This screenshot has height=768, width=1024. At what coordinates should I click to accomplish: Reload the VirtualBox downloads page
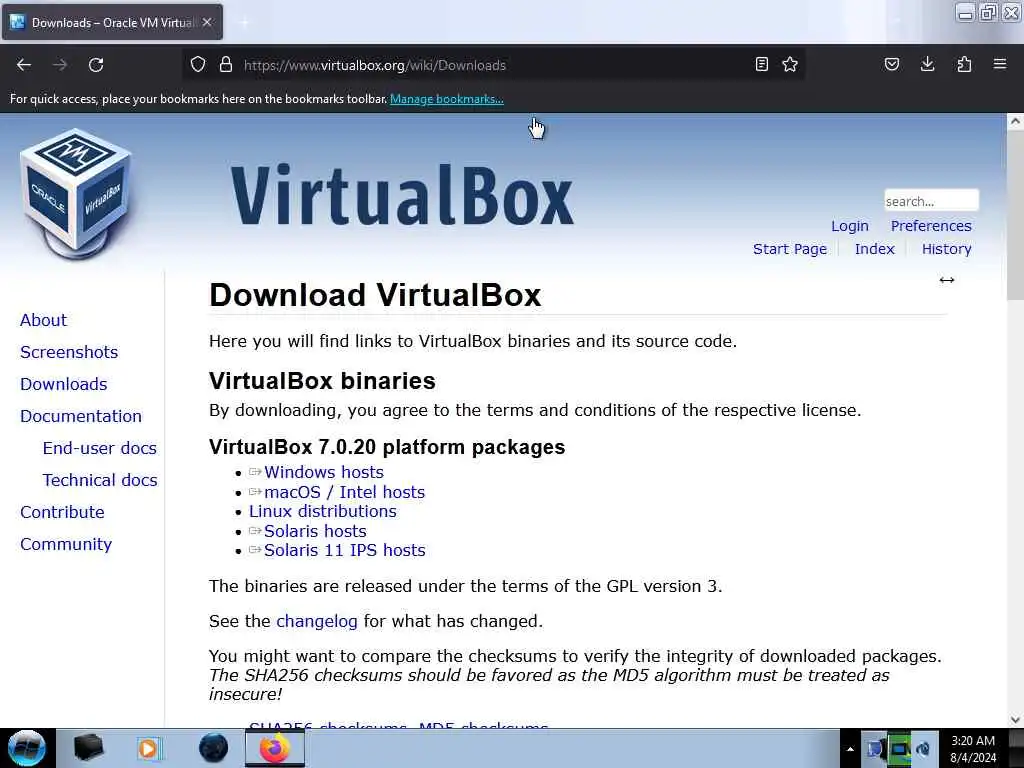(x=96, y=65)
